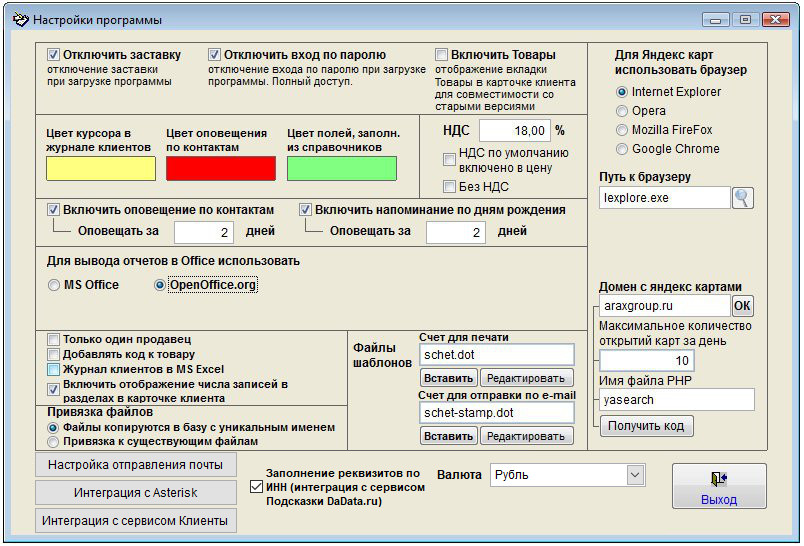Toggle 'Включить оповещение по контактам'
The image size is (804, 546).
click(53, 210)
